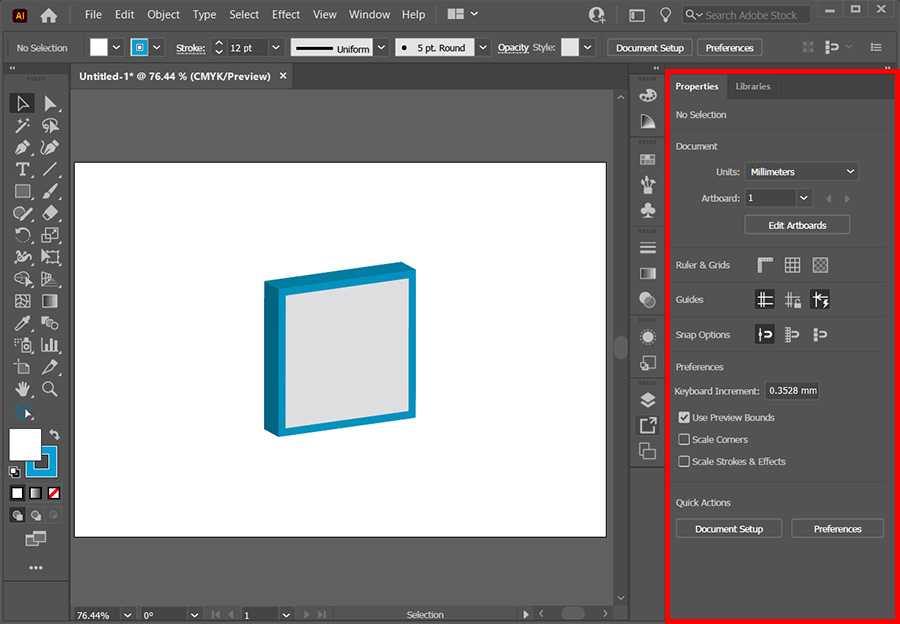The width and height of the screenshot is (900, 624).
Task: Open the Artboard number dropdown
Action: pos(803,198)
